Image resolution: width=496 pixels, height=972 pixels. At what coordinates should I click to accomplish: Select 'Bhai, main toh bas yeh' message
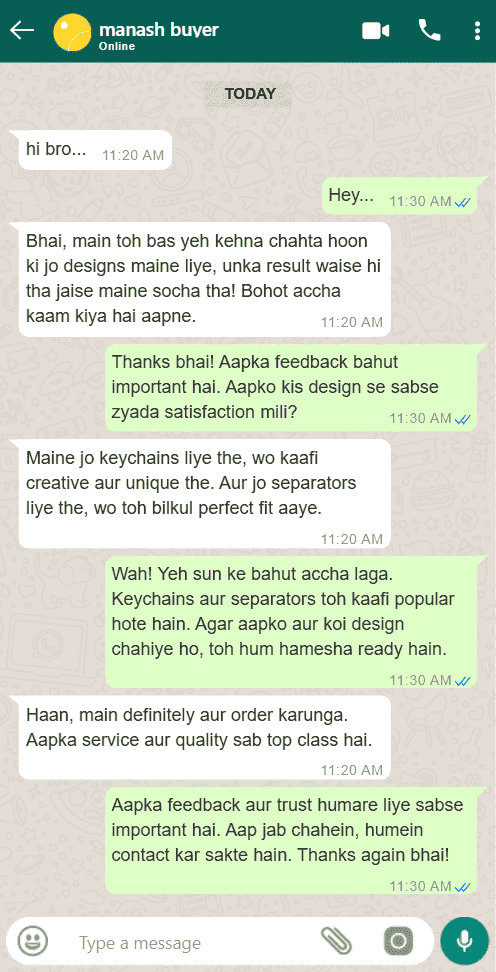(x=205, y=279)
